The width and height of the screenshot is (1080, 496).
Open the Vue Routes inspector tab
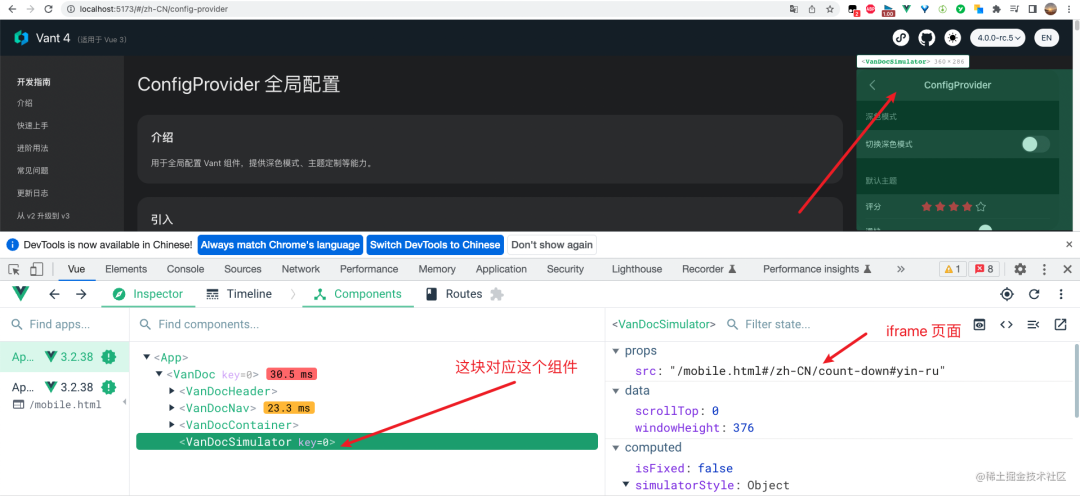455,294
